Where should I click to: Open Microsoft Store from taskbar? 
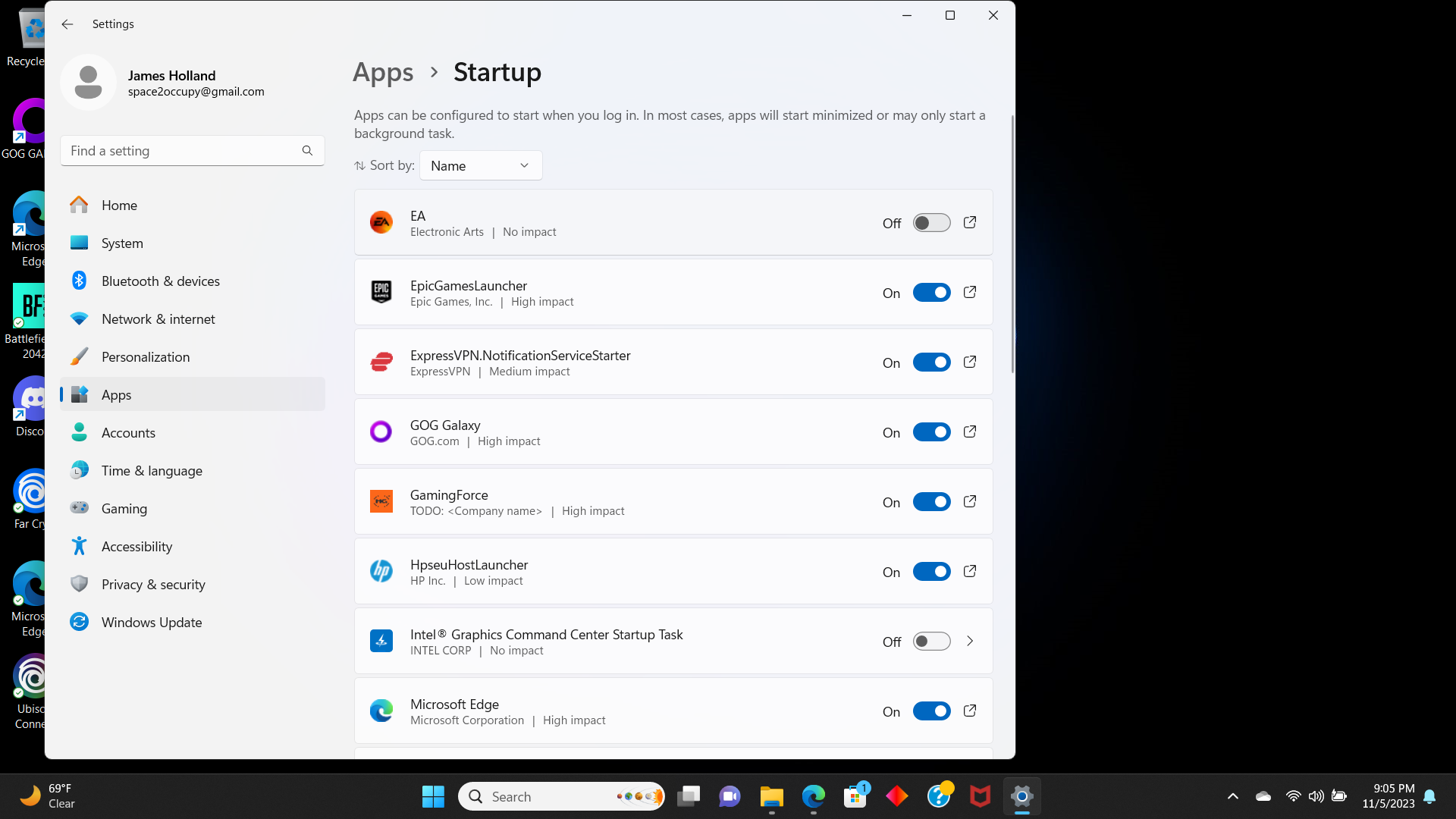click(x=855, y=796)
